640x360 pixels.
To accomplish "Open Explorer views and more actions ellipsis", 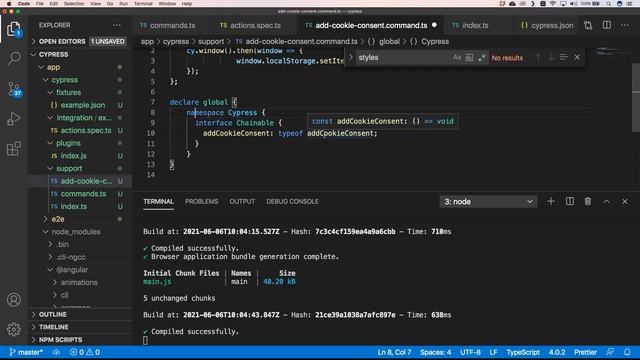I will pyautogui.click(x=117, y=25).
